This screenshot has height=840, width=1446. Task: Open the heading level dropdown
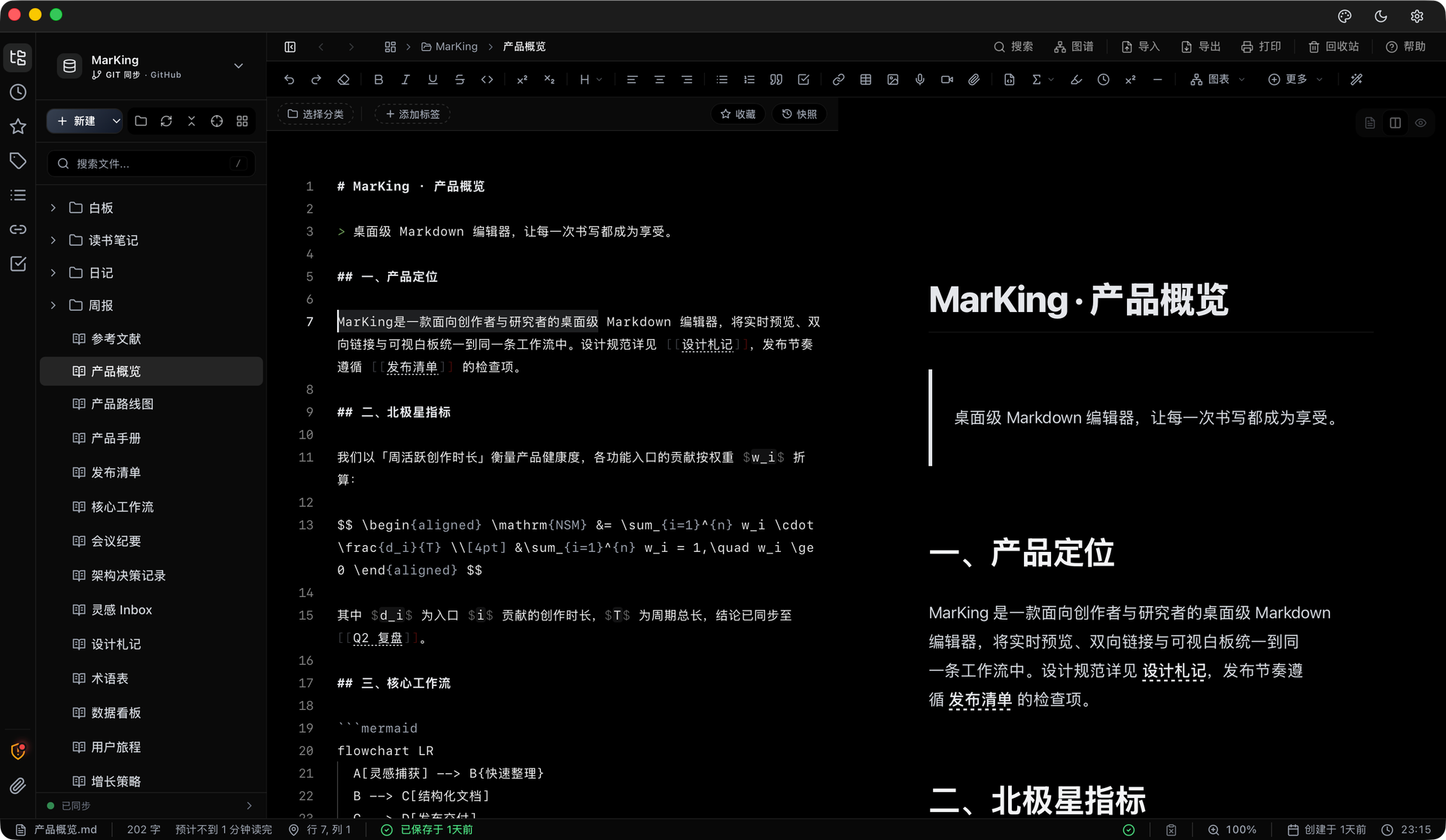click(591, 80)
